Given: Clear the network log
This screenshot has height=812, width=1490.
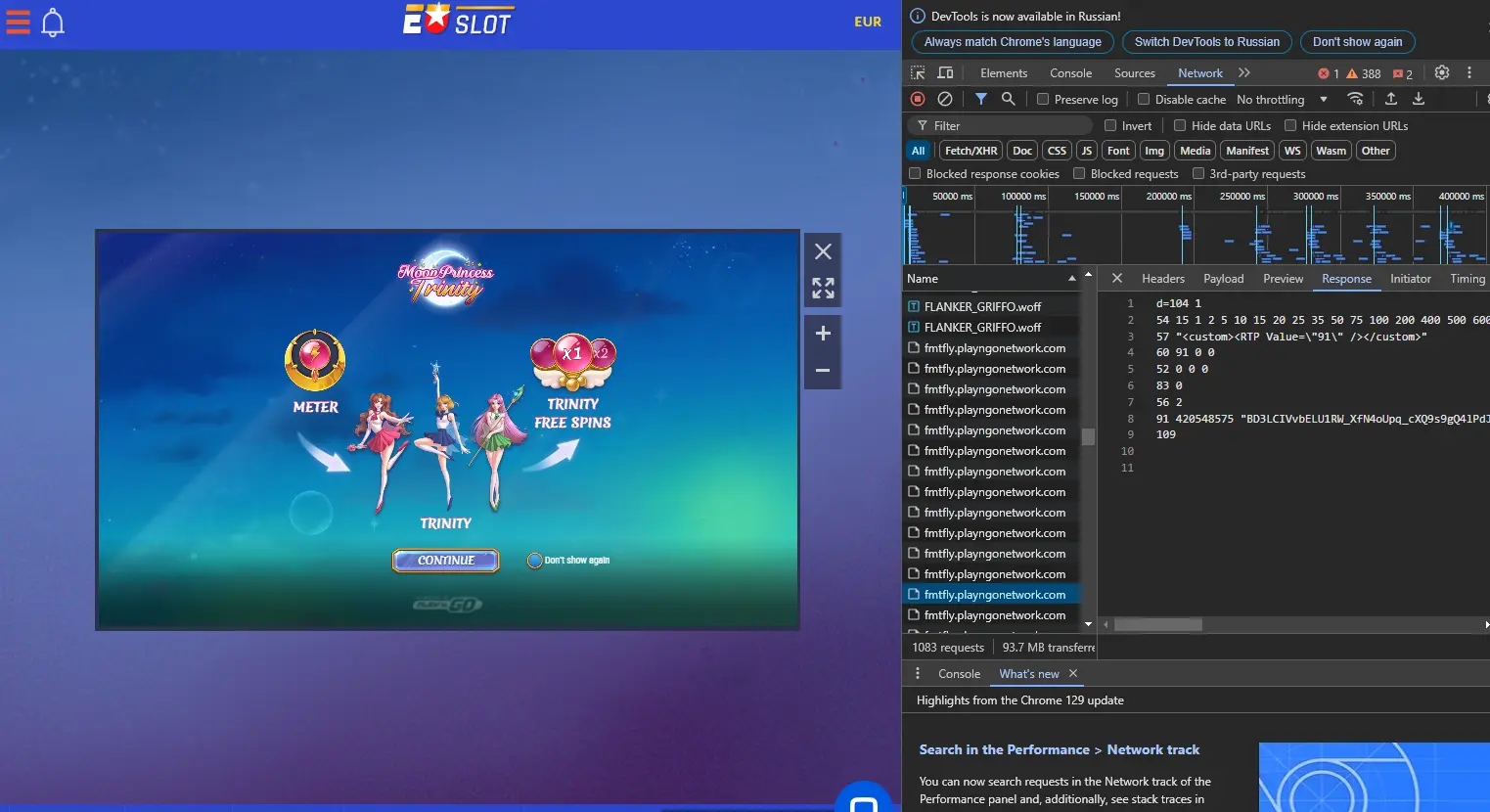Looking at the screenshot, I should (945, 99).
